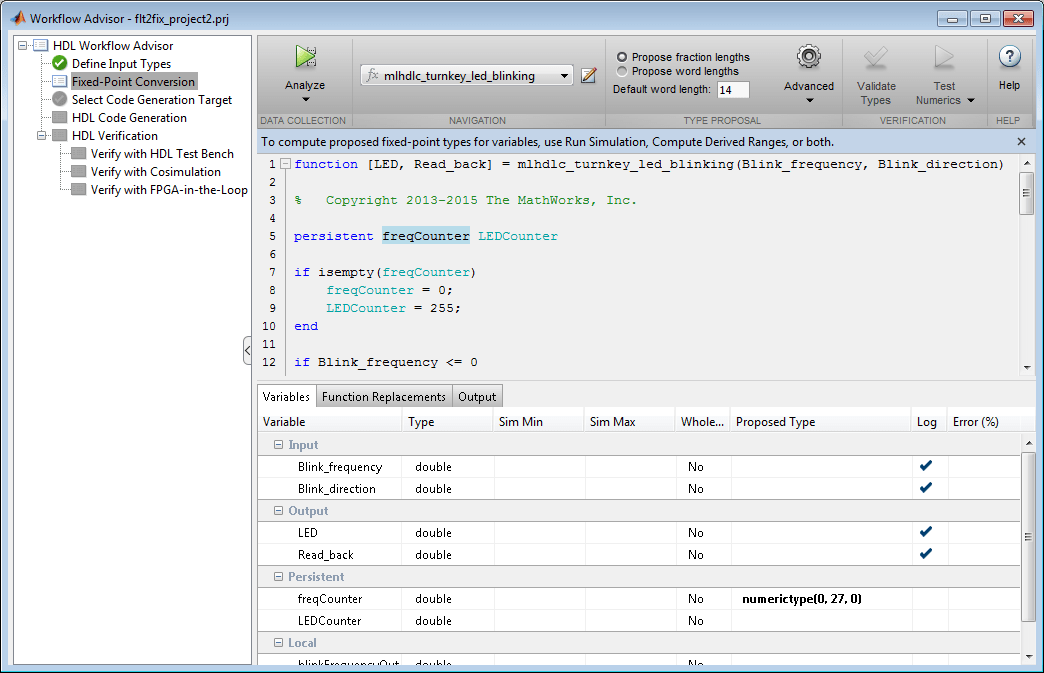This screenshot has width=1044, height=673.
Task: Dismiss the blue info message bar
Action: coord(1021,142)
